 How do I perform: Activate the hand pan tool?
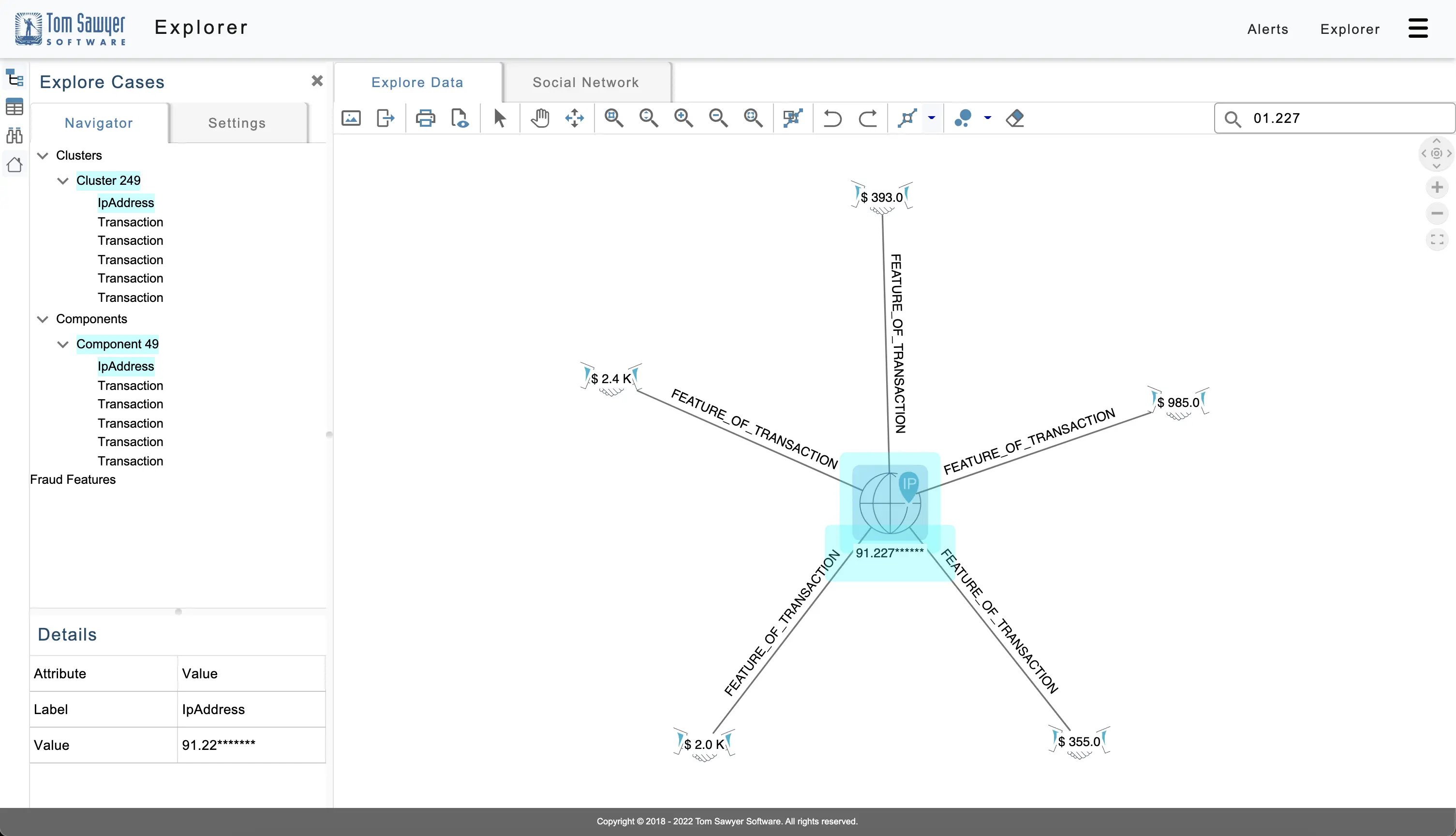(539, 118)
